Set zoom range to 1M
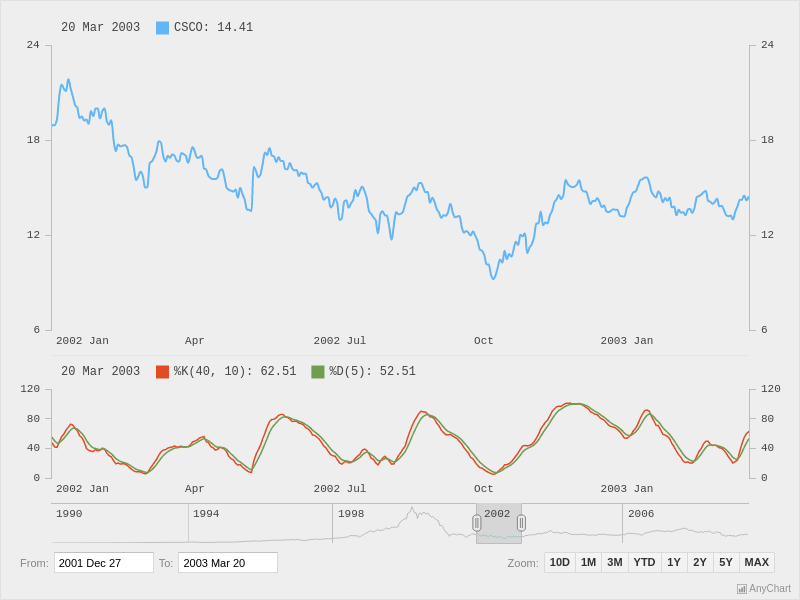Image resolution: width=800 pixels, height=600 pixels. [588, 562]
